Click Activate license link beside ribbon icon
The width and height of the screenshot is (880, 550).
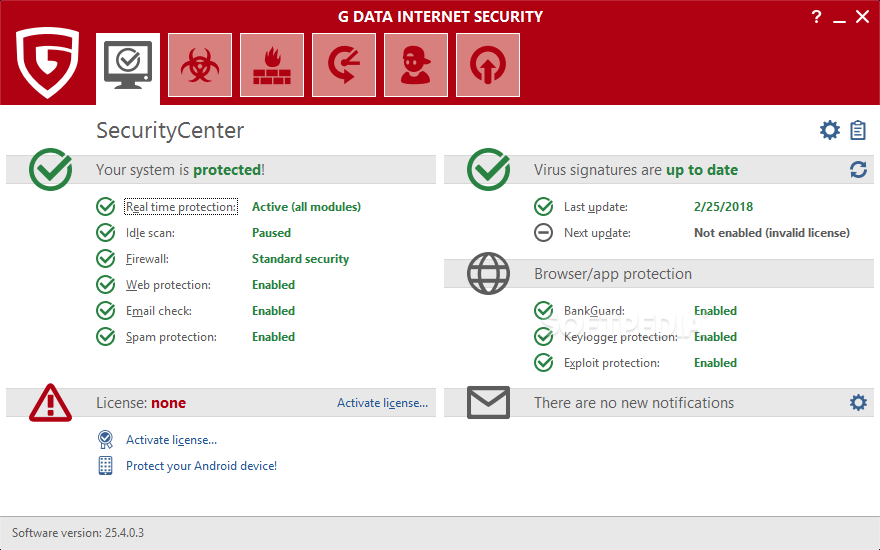coord(171,439)
